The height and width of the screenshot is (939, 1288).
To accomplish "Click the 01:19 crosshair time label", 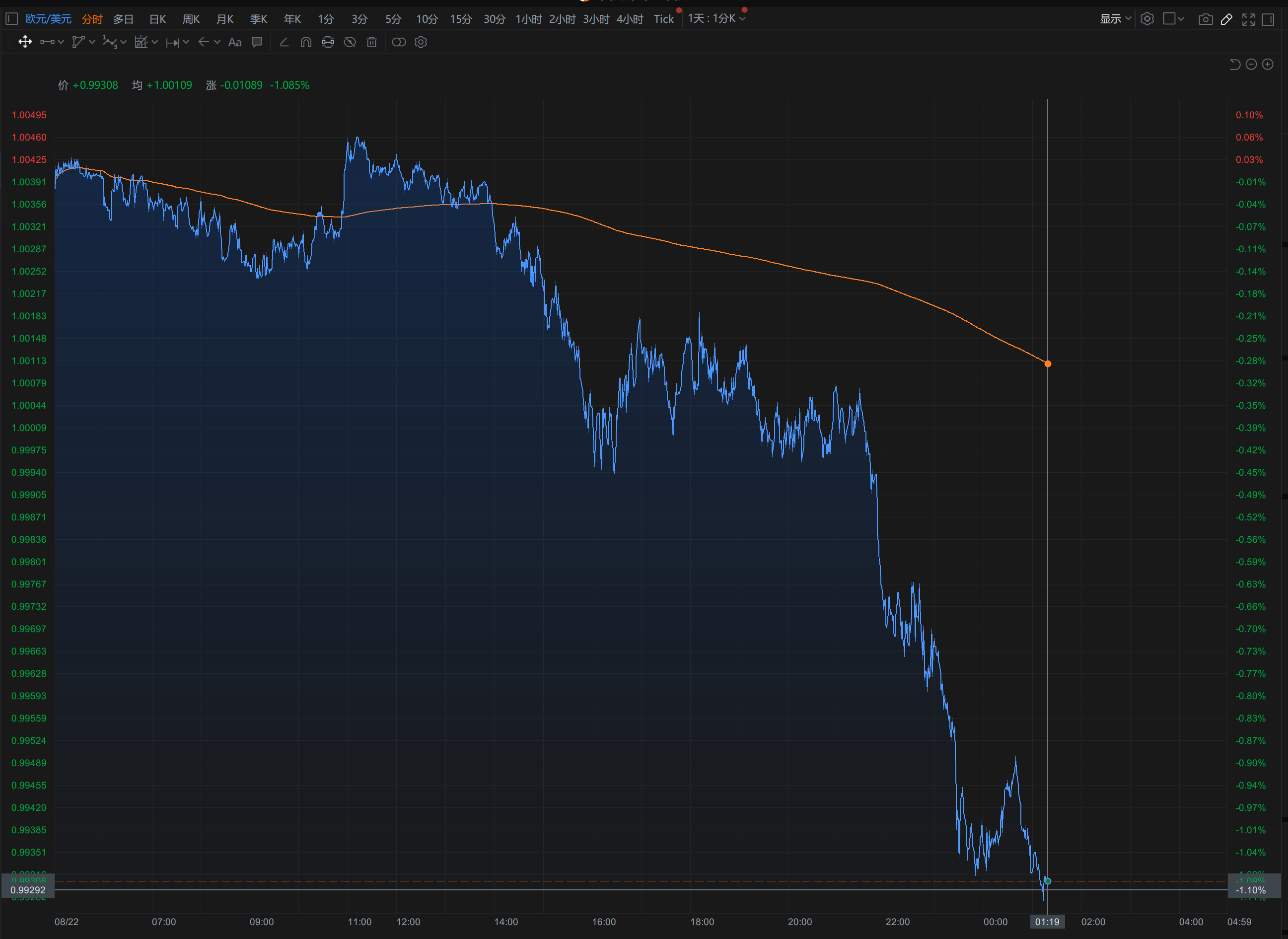I will (x=1047, y=922).
